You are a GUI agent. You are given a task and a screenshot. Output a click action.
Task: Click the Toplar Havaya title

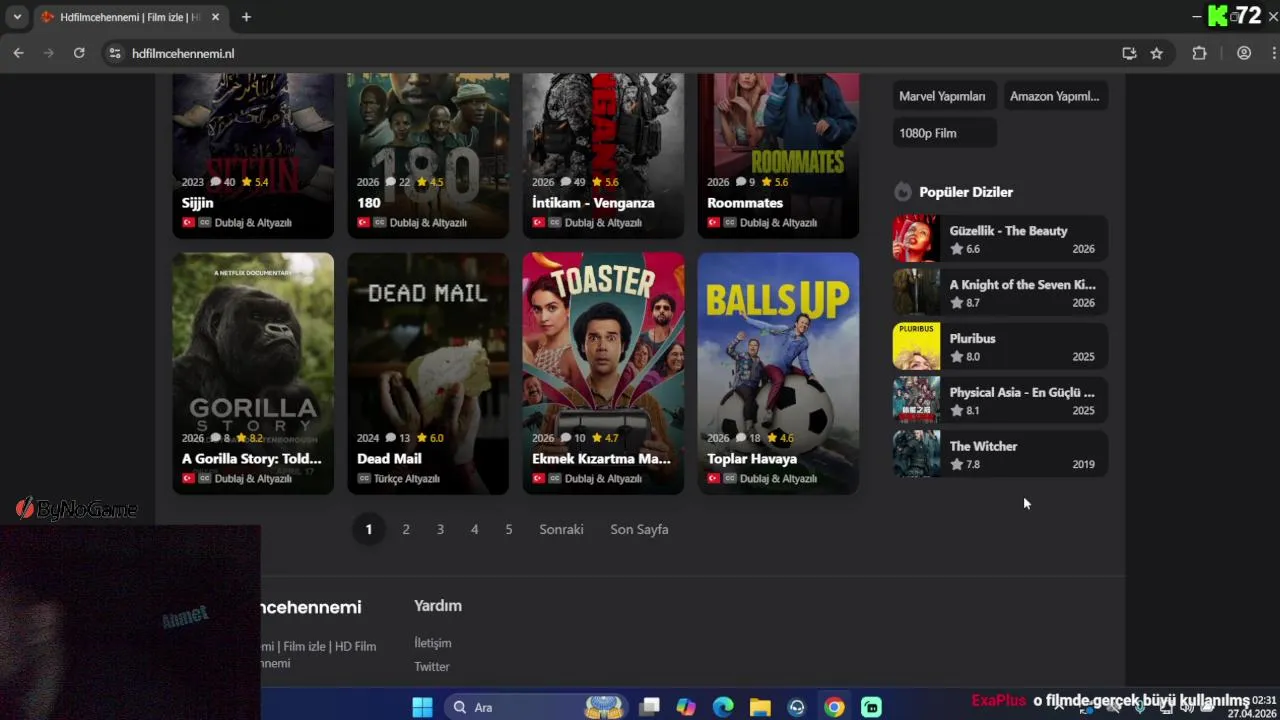tap(752, 459)
